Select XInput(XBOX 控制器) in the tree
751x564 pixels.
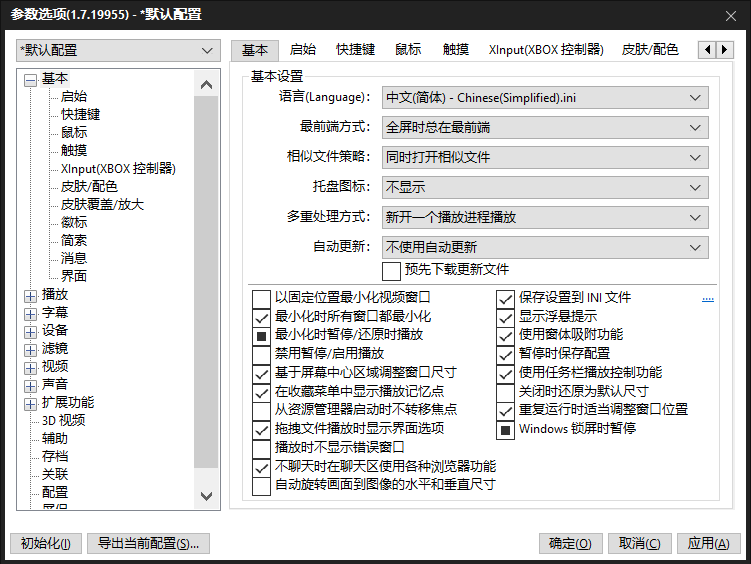pyautogui.click(x=118, y=169)
